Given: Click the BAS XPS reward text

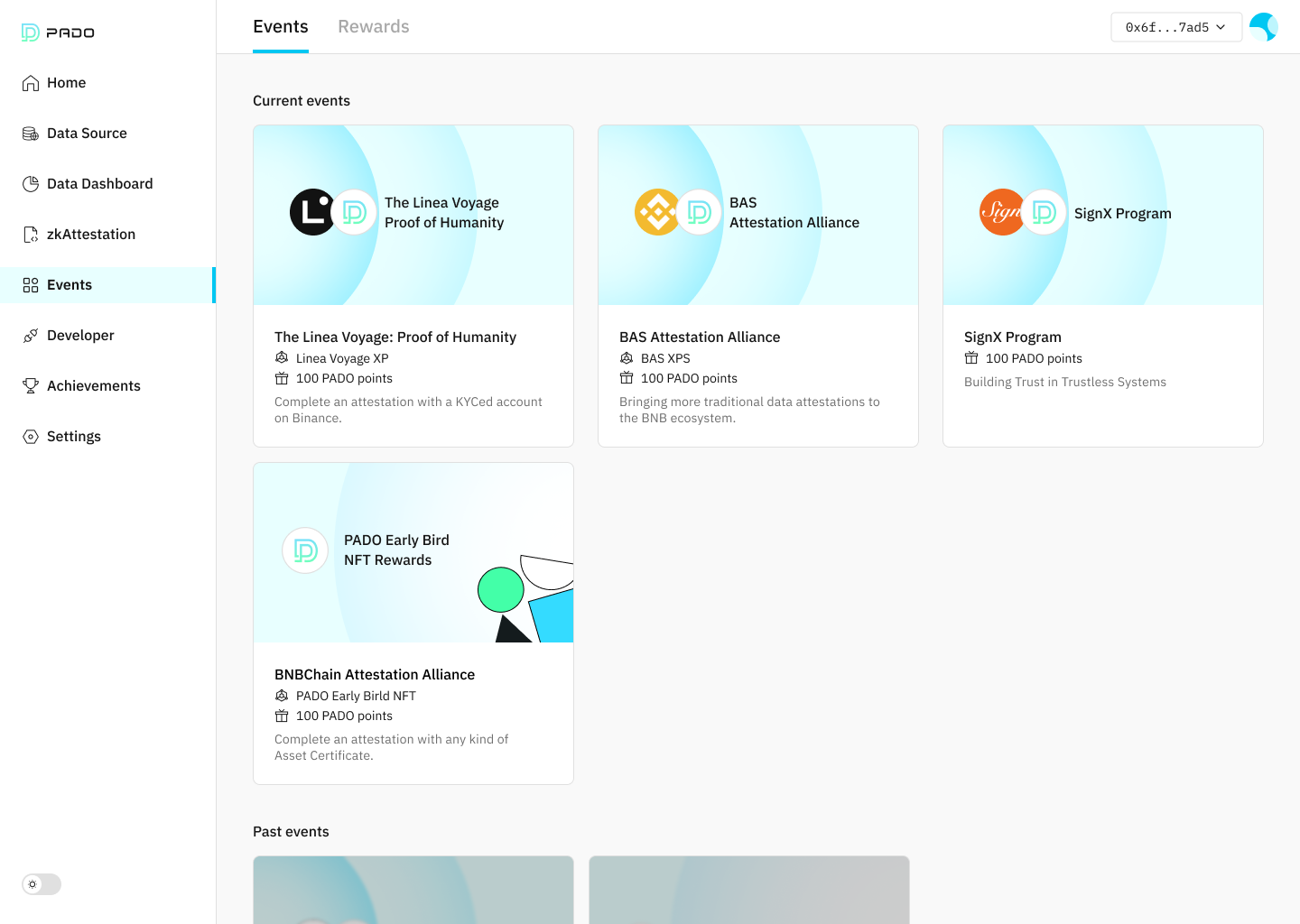Looking at the screenshot, I should (x=665, y=358).
